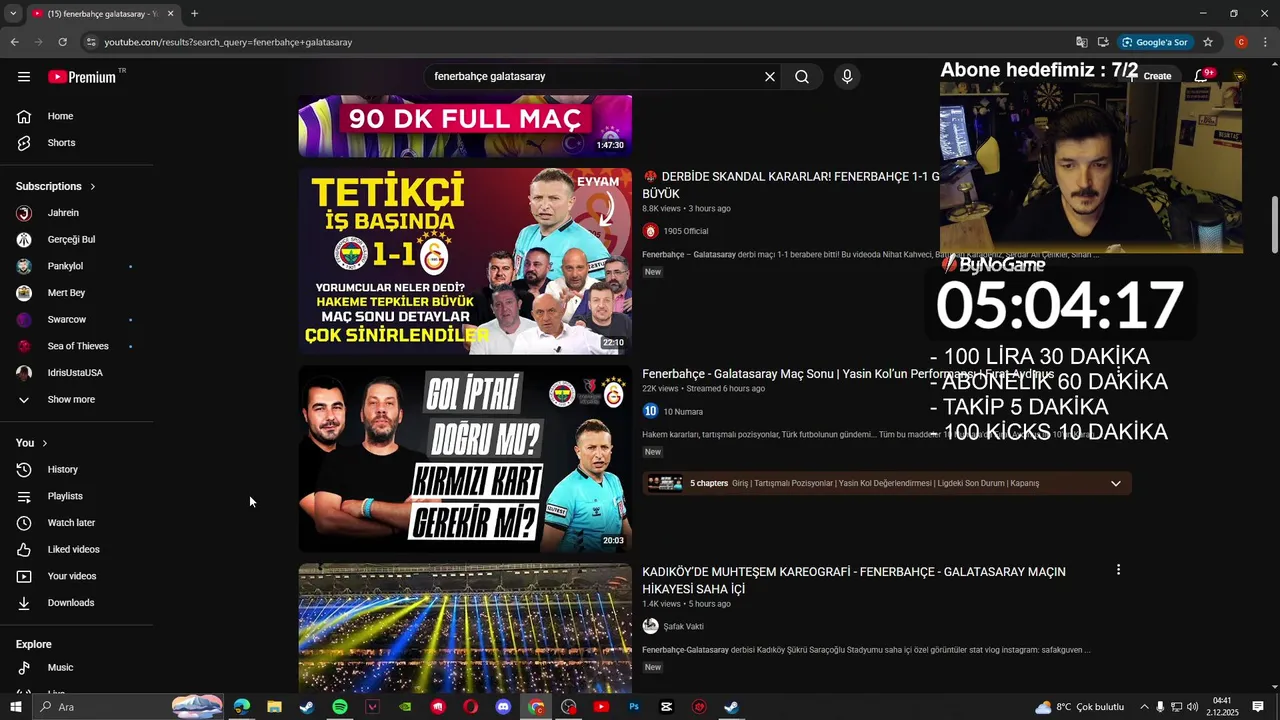Expand the 5 chapters dropdown

click(x=1116, y=484)
